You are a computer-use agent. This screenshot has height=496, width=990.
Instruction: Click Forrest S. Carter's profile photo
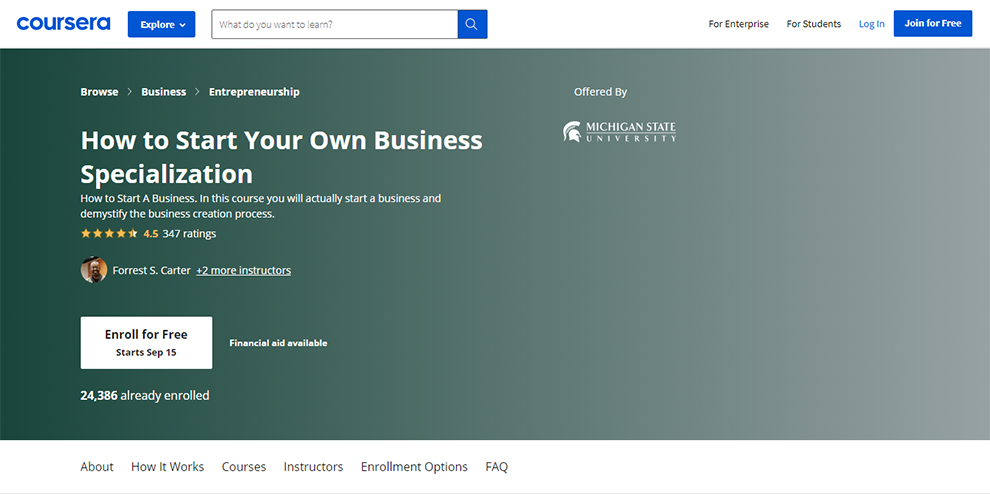pos(93,270)
